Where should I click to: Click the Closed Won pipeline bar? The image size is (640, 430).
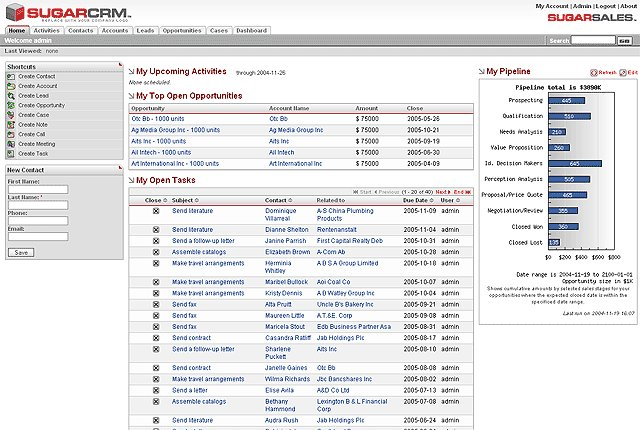563,226
